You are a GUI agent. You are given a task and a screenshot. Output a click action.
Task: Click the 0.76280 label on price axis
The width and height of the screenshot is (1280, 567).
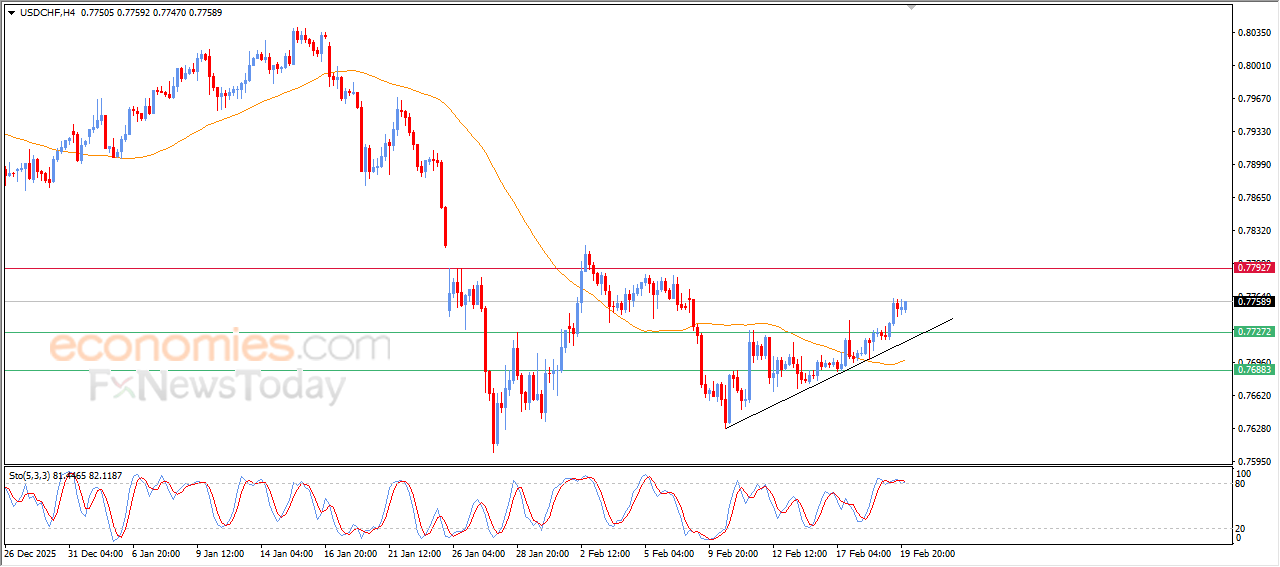click(1254, 429)
